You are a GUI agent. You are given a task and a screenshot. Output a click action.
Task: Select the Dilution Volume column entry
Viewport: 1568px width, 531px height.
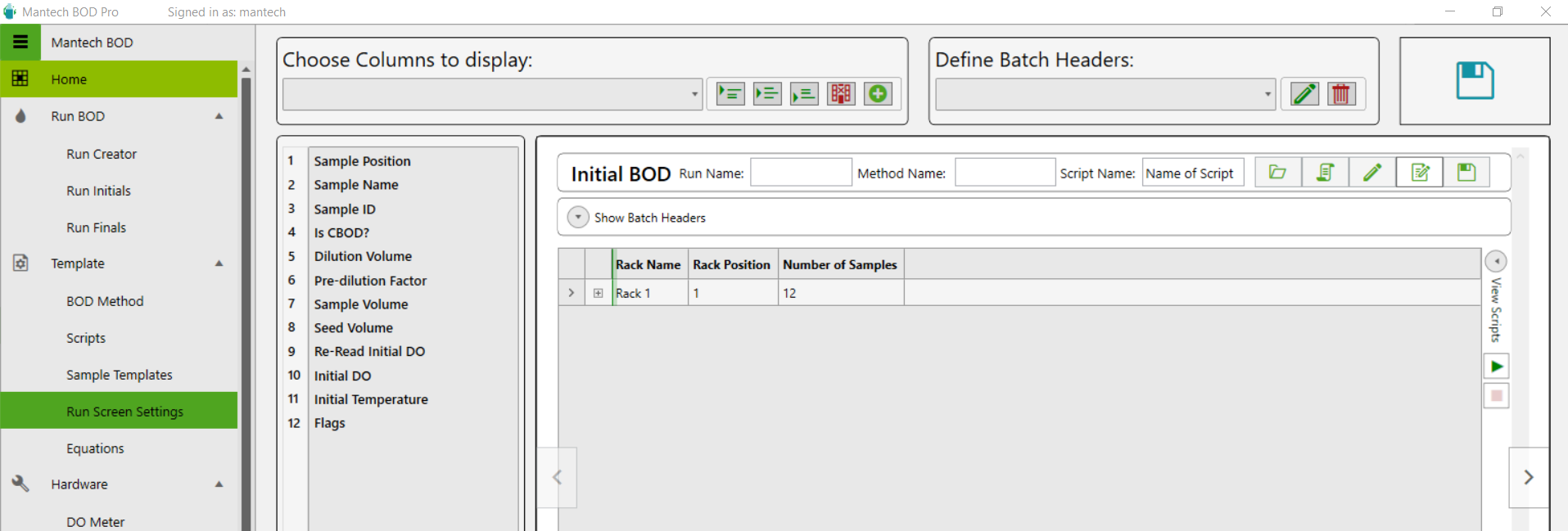pyautogui.click(x=363, y=256)
